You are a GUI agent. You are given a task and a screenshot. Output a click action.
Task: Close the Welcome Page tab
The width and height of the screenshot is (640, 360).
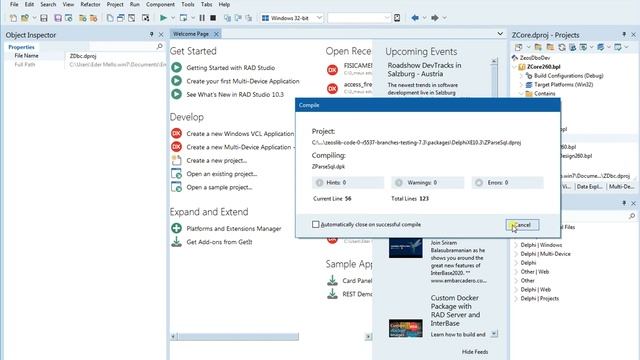[x=216, y=34]
